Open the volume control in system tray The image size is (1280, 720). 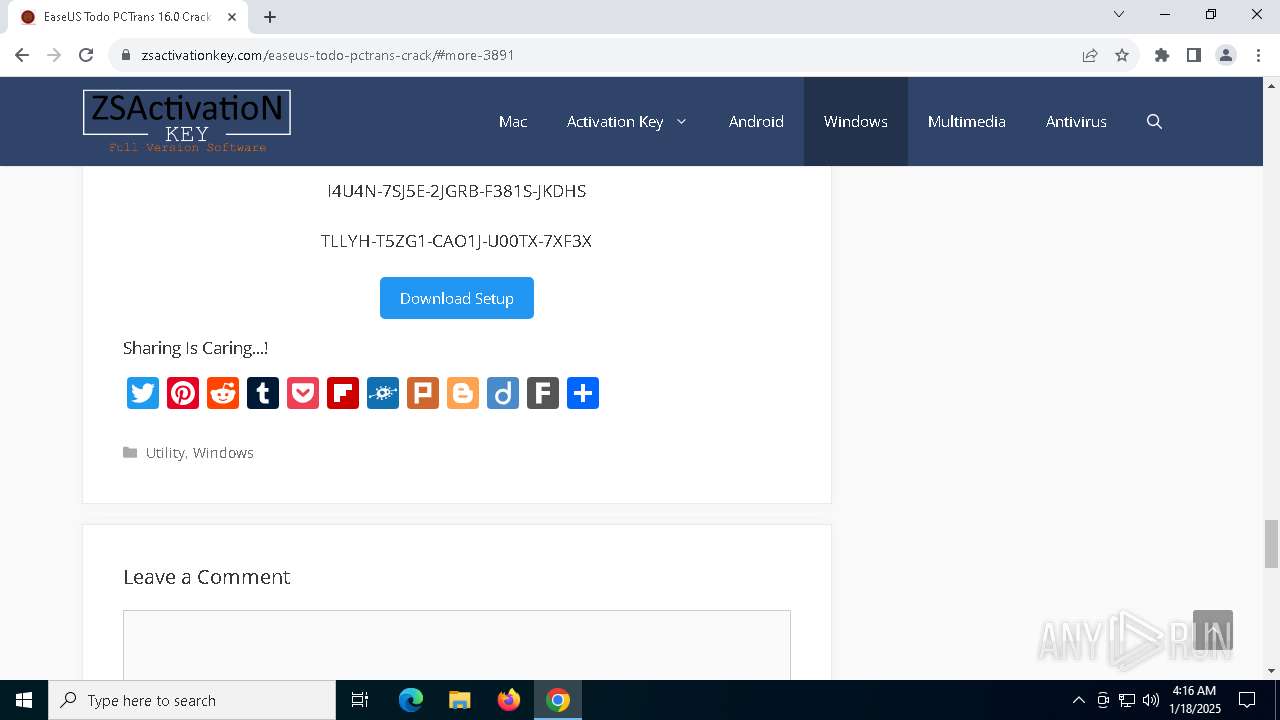(1151, 700)
